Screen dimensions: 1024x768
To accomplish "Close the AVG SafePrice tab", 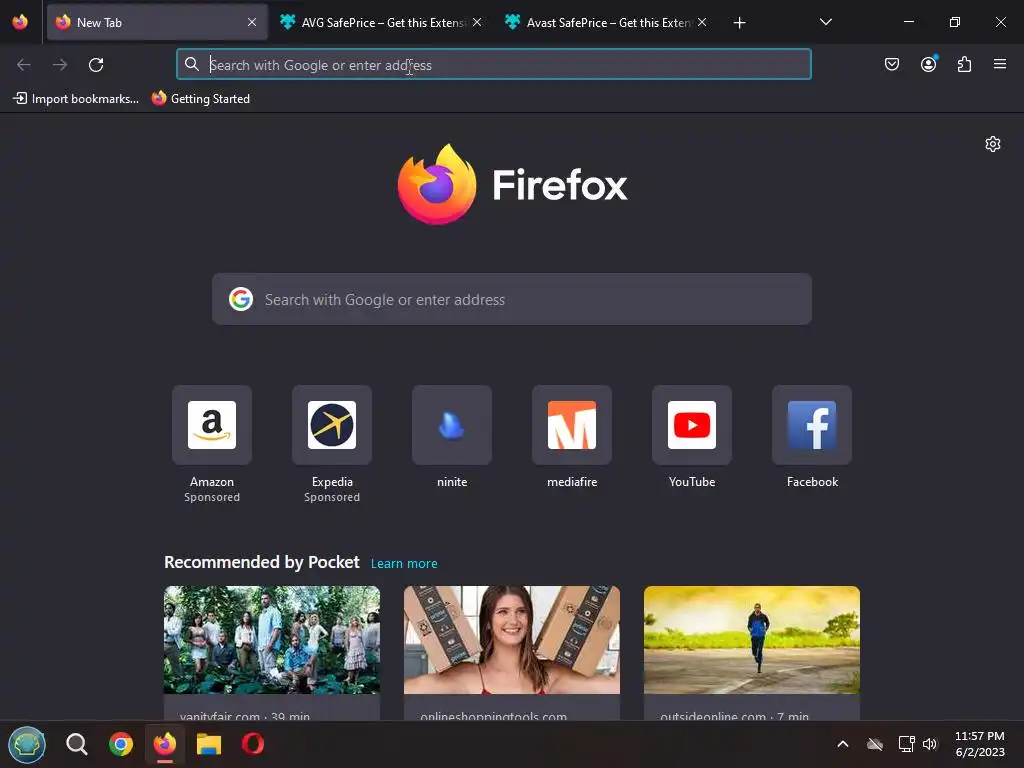I will pyautogui.click(x=477, y=22).
